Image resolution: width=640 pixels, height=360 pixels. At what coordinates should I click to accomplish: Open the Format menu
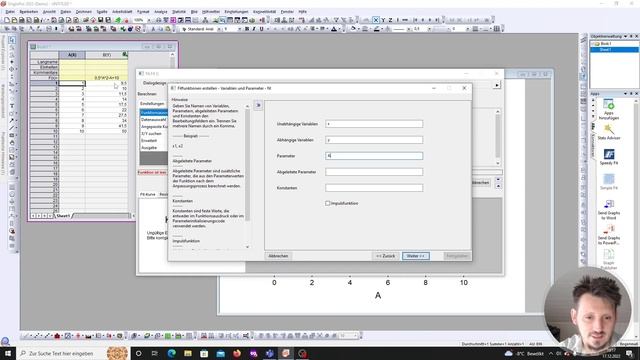pos(143,12)
